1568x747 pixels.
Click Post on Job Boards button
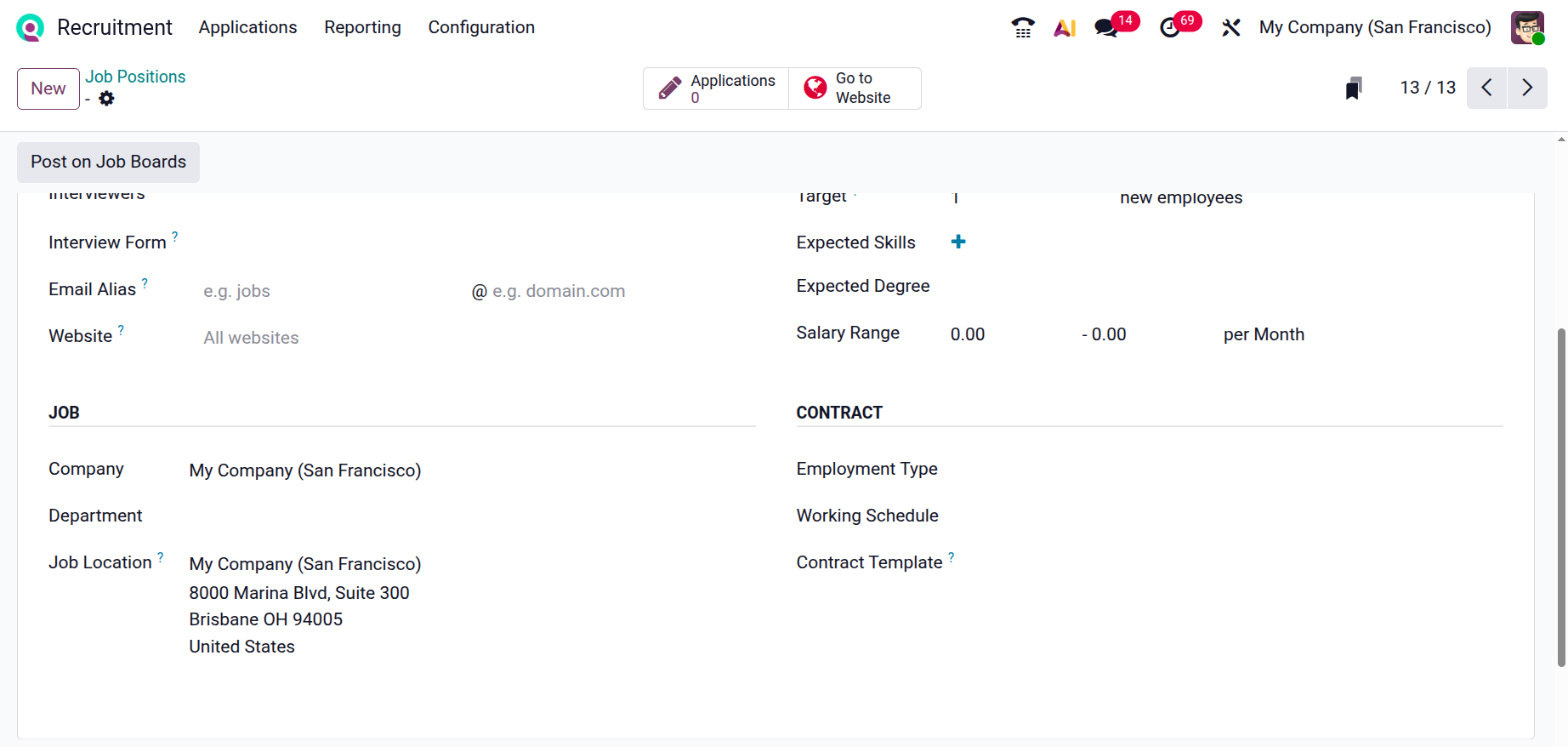(x=109, y=162)
